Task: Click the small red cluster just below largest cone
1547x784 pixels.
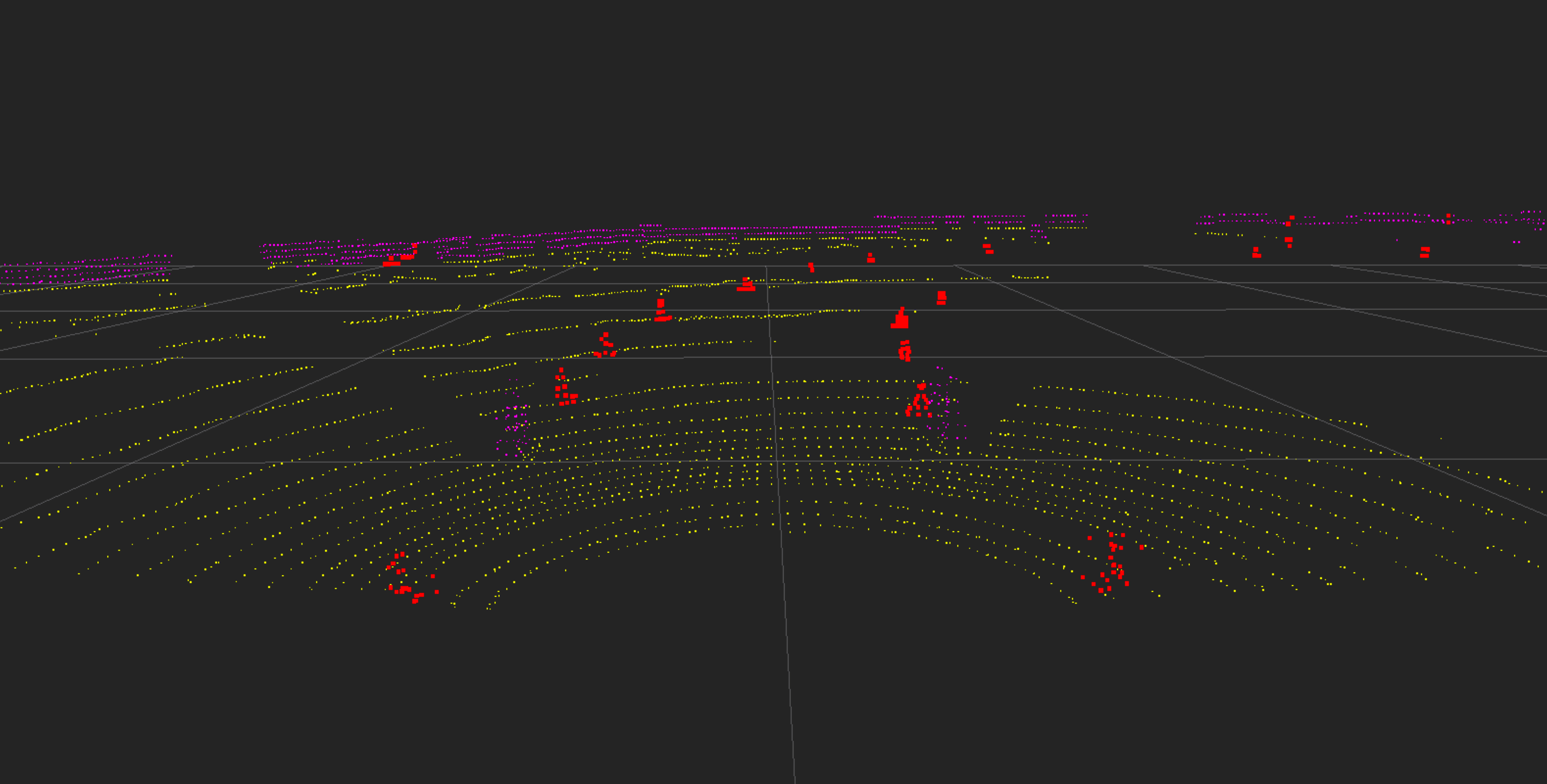Action: click(x=905, y=350)
